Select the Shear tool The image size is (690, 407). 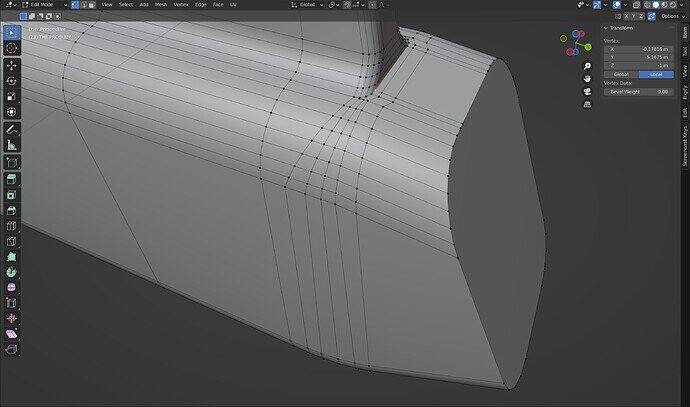click(12, 334)
